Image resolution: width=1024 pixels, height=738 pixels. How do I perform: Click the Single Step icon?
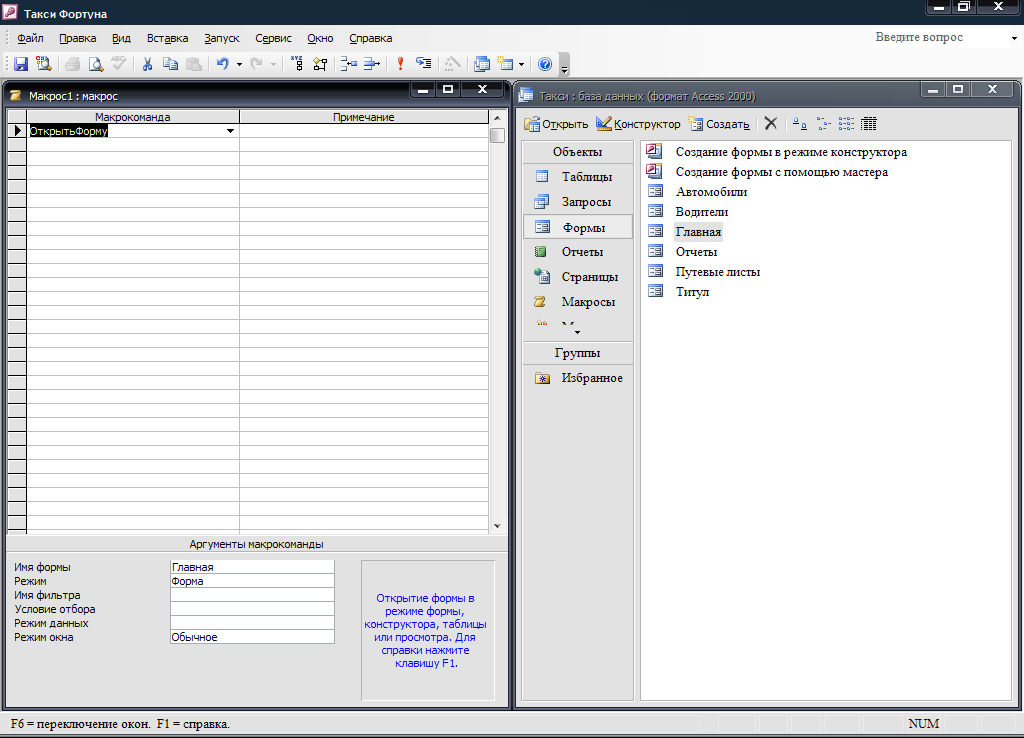point(424,64)
